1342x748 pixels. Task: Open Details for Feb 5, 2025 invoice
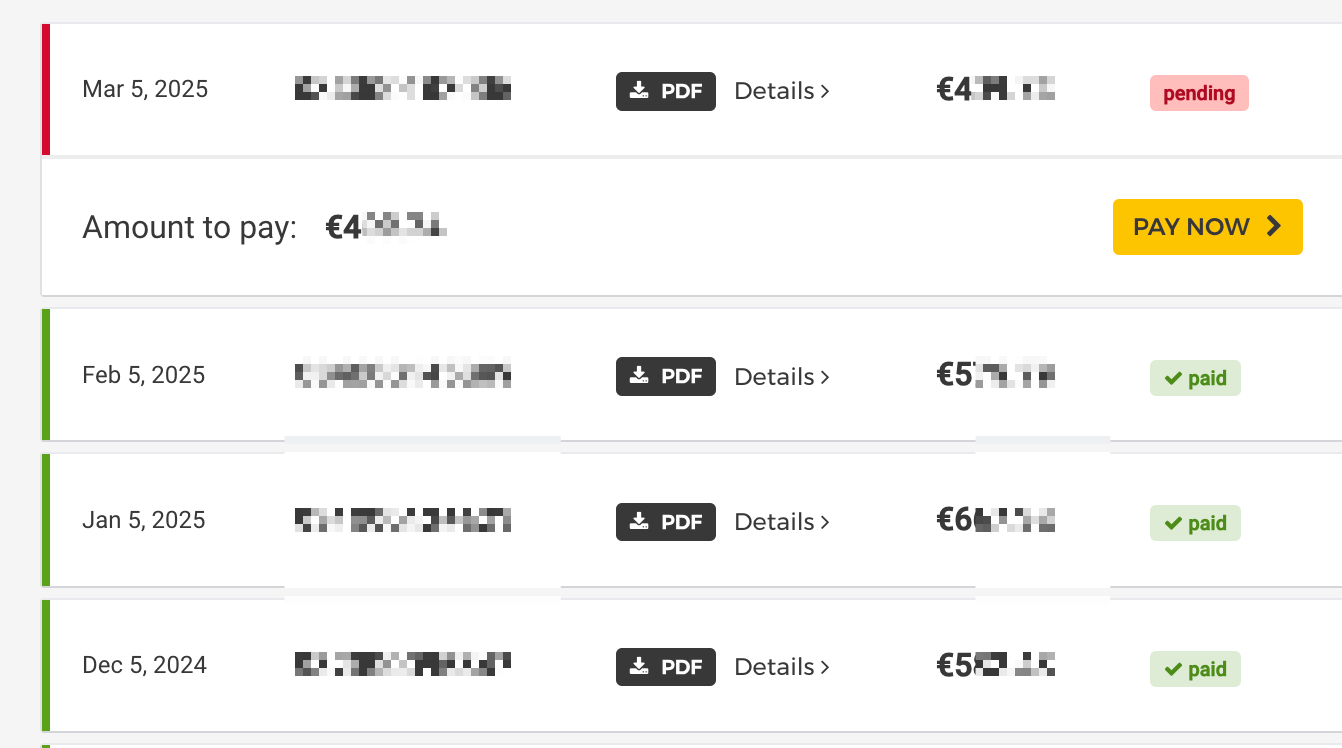782,377
